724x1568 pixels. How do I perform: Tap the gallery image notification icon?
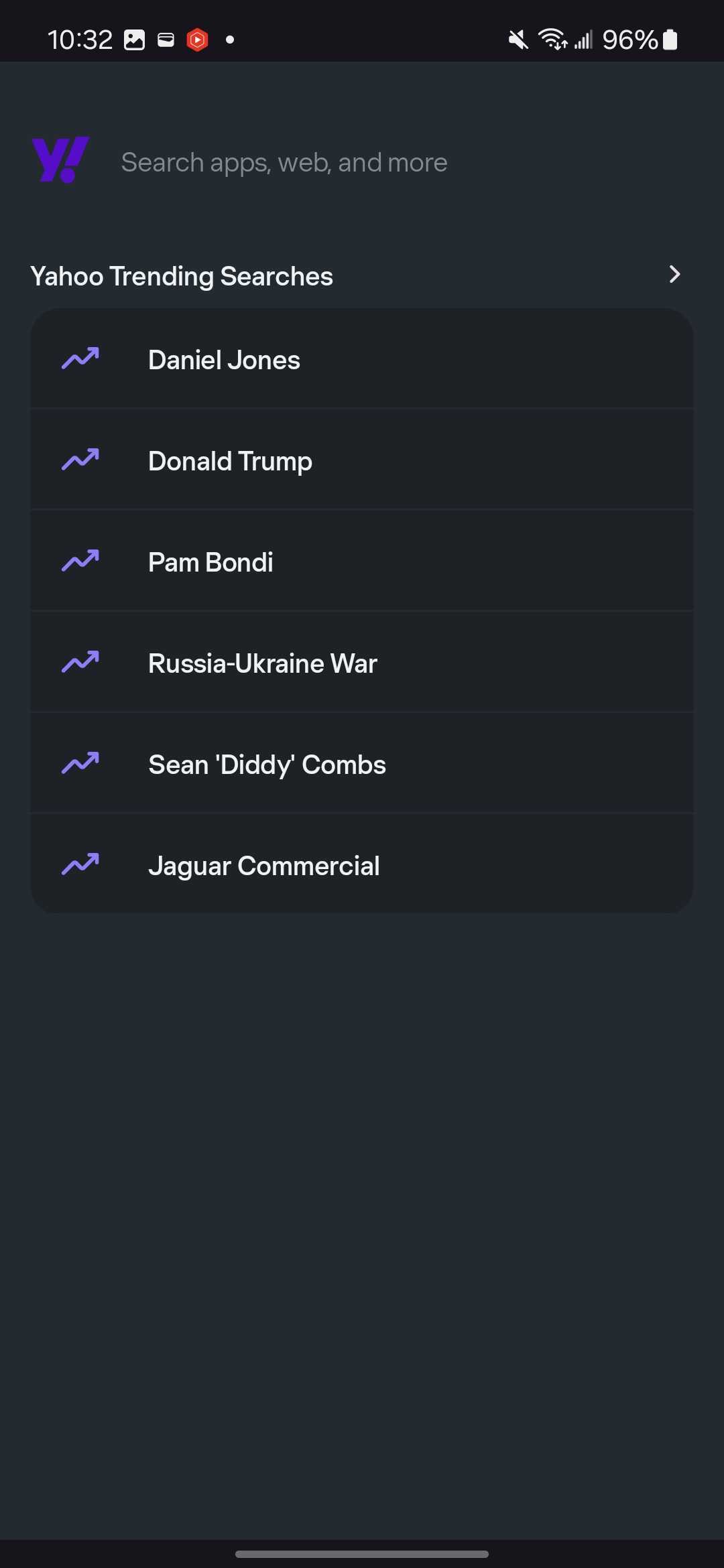click(x=135, y=40)
